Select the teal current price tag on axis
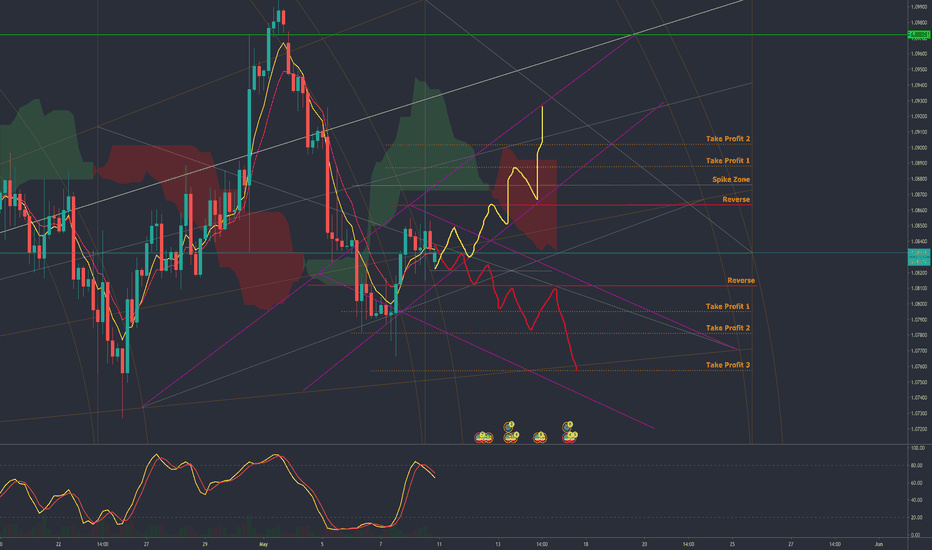The width and height of the screenshot is (932, 550). tap(919, 257)
